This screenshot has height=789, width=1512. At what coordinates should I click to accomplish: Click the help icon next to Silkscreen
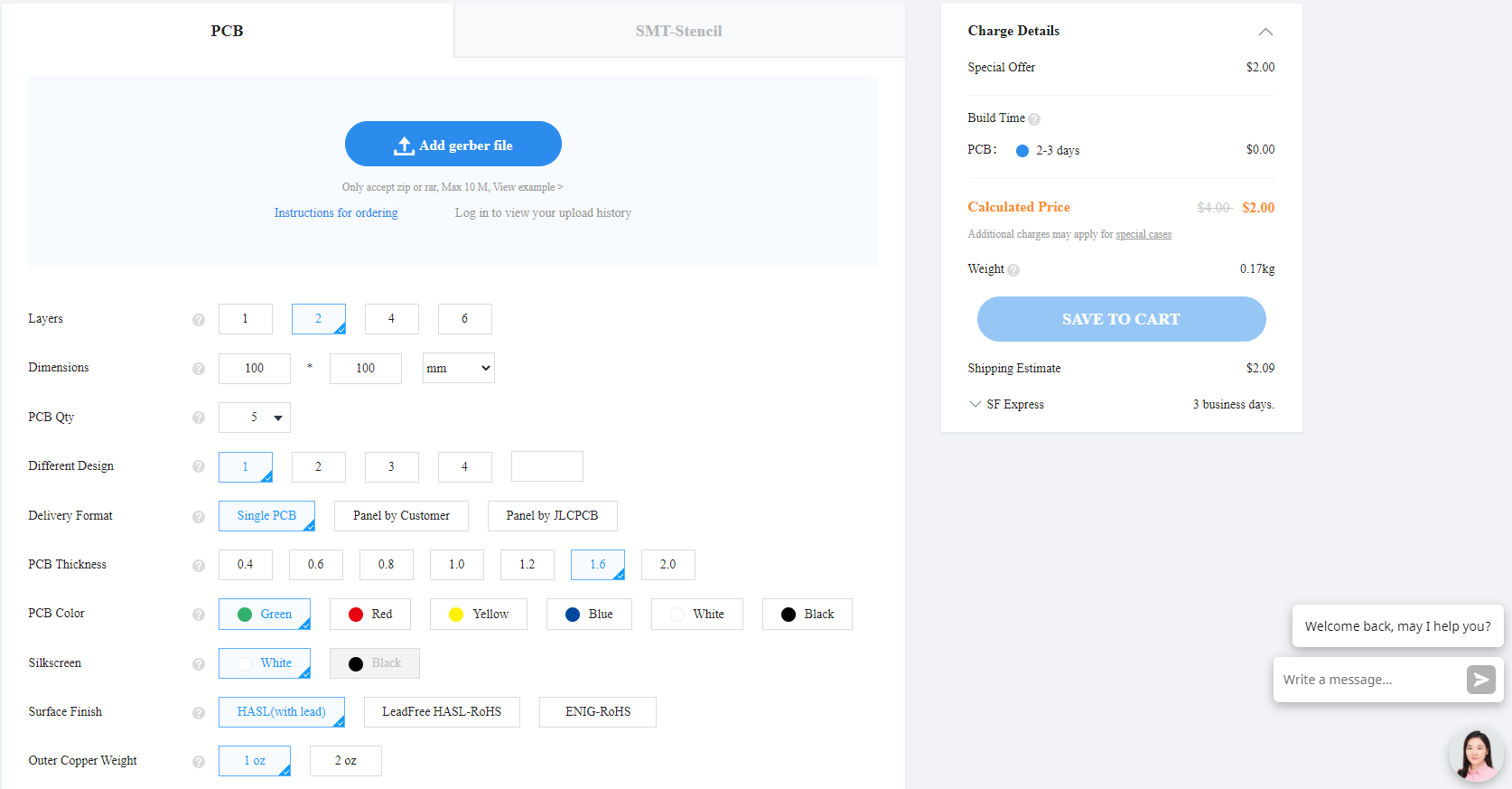tap(199, 664)
